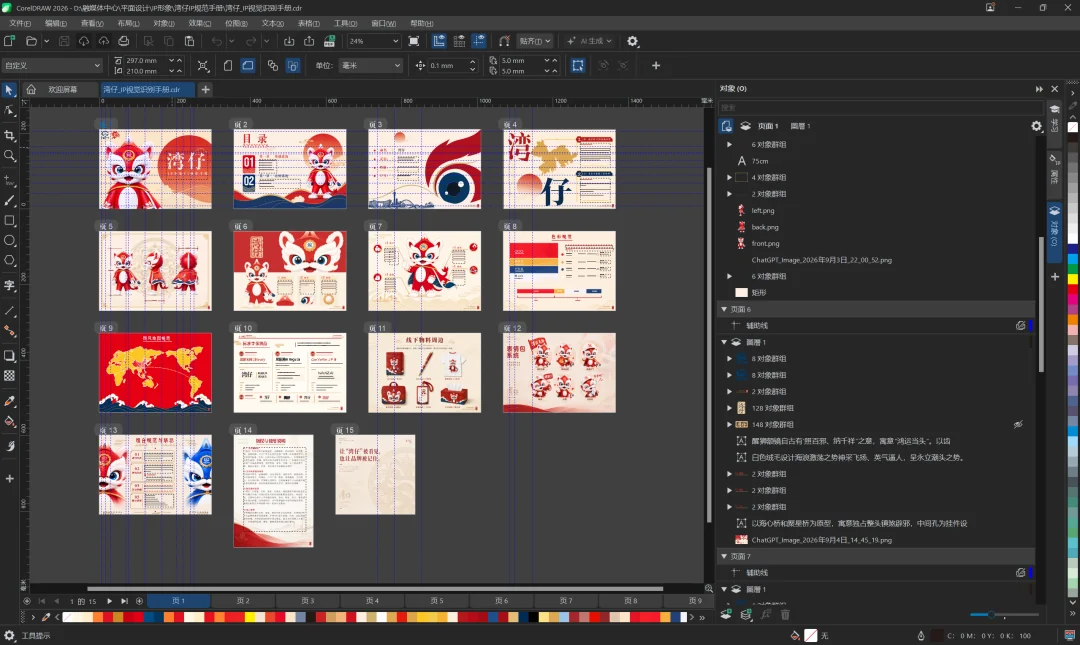
Task: Expand the 128 对象群组 group
Action: [x=729, y=408]
